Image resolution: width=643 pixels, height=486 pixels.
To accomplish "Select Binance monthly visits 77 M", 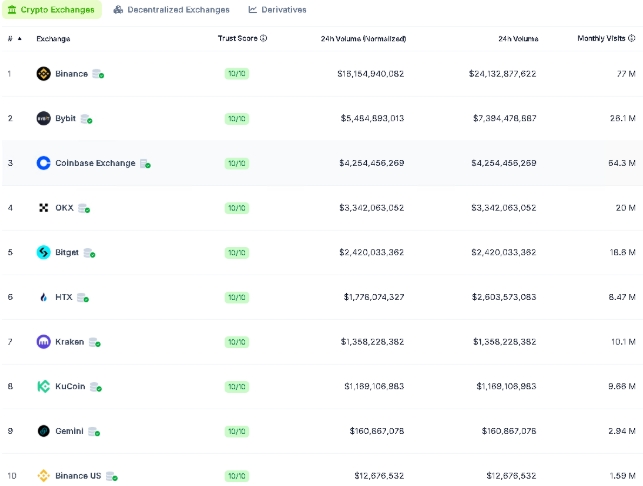I will 626,74.
